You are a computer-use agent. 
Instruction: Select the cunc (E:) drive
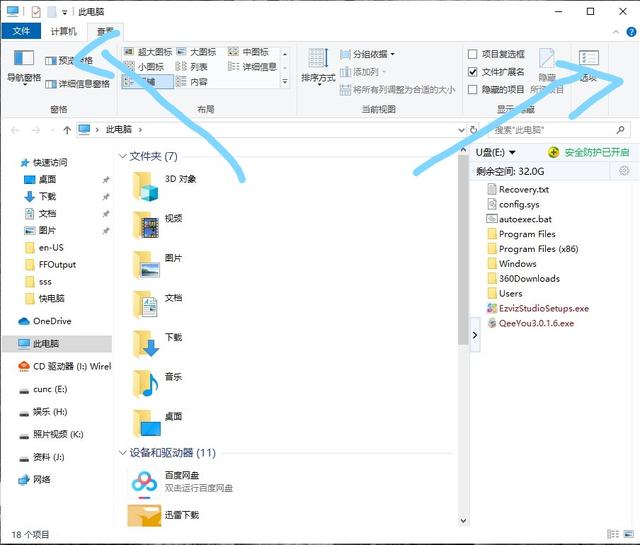pos(43,389)
